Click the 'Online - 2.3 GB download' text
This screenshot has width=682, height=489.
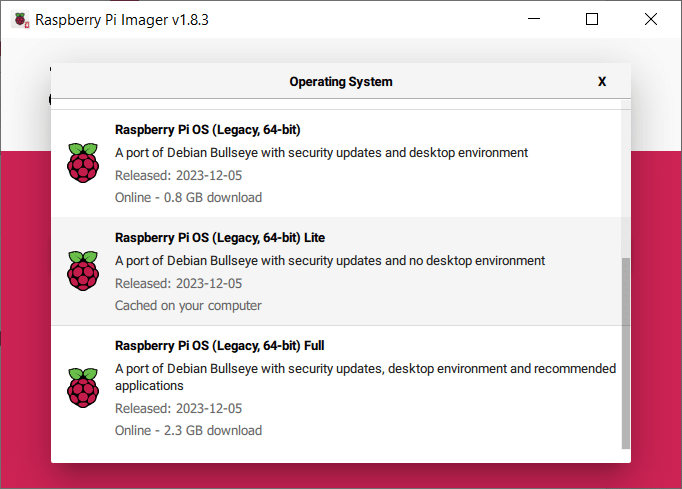(x=188, y=430)
